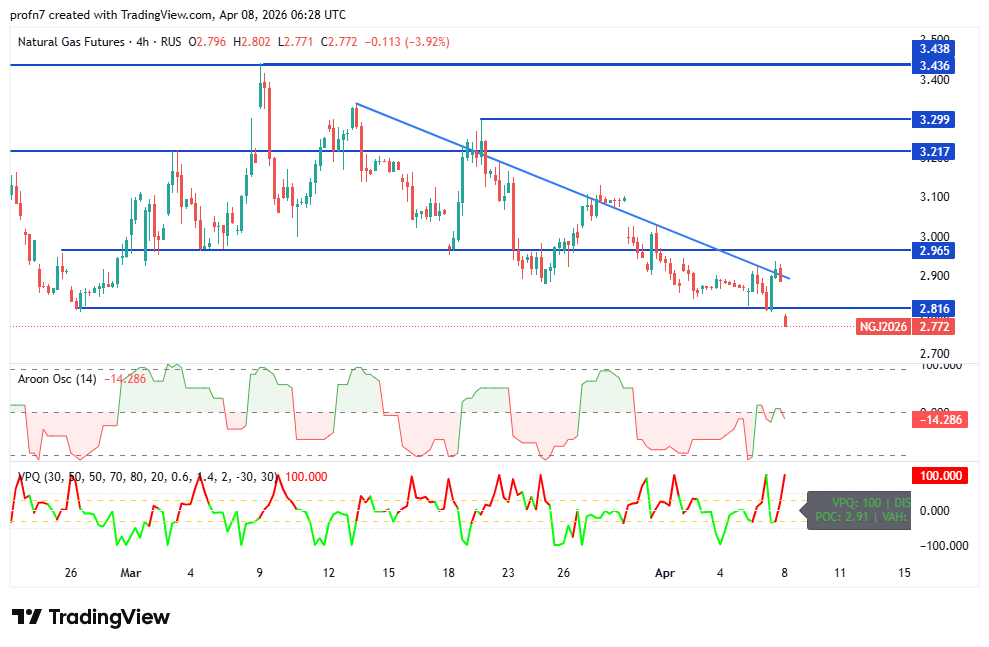Click the H2.802 high value
Screen dimensions: 989x647
click(x=252, y=42)
